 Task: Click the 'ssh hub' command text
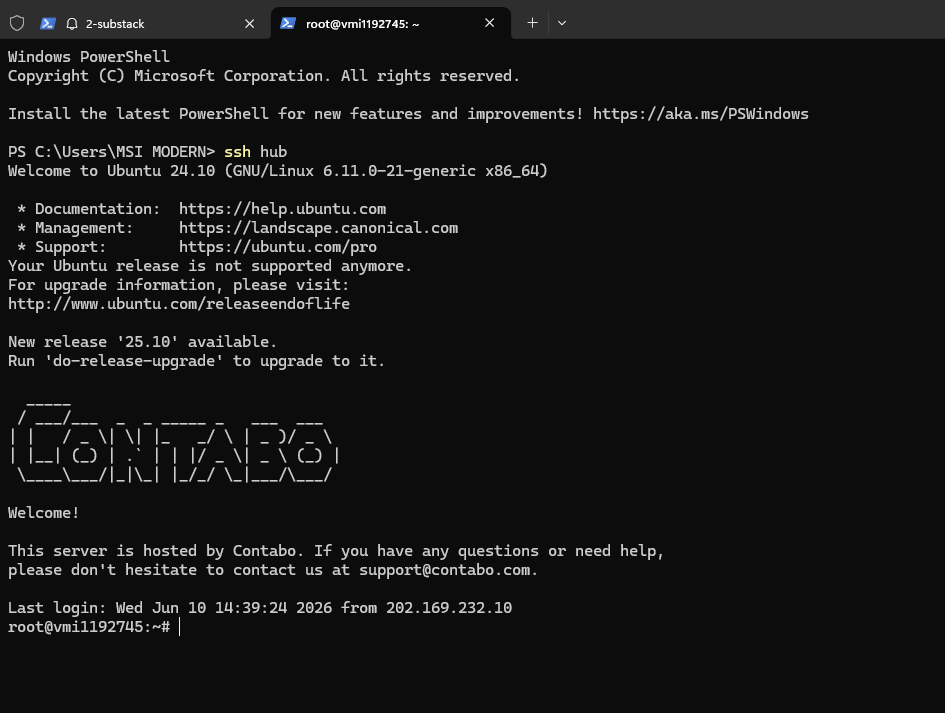tap(256, 152)
